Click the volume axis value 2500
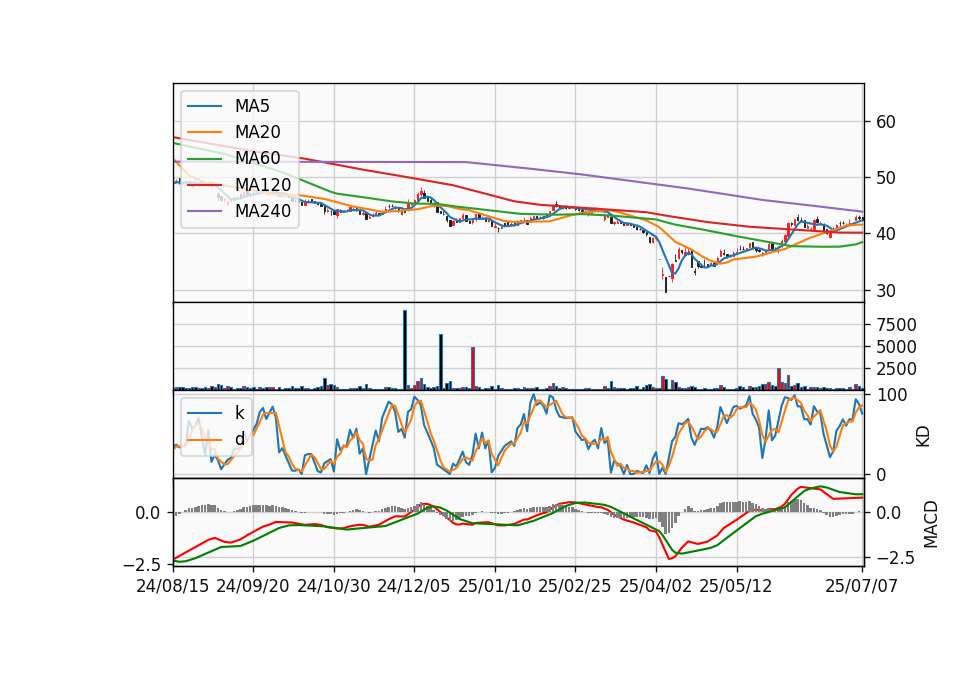Viewport: 960px width, 690px height. (x=896, y=369)
